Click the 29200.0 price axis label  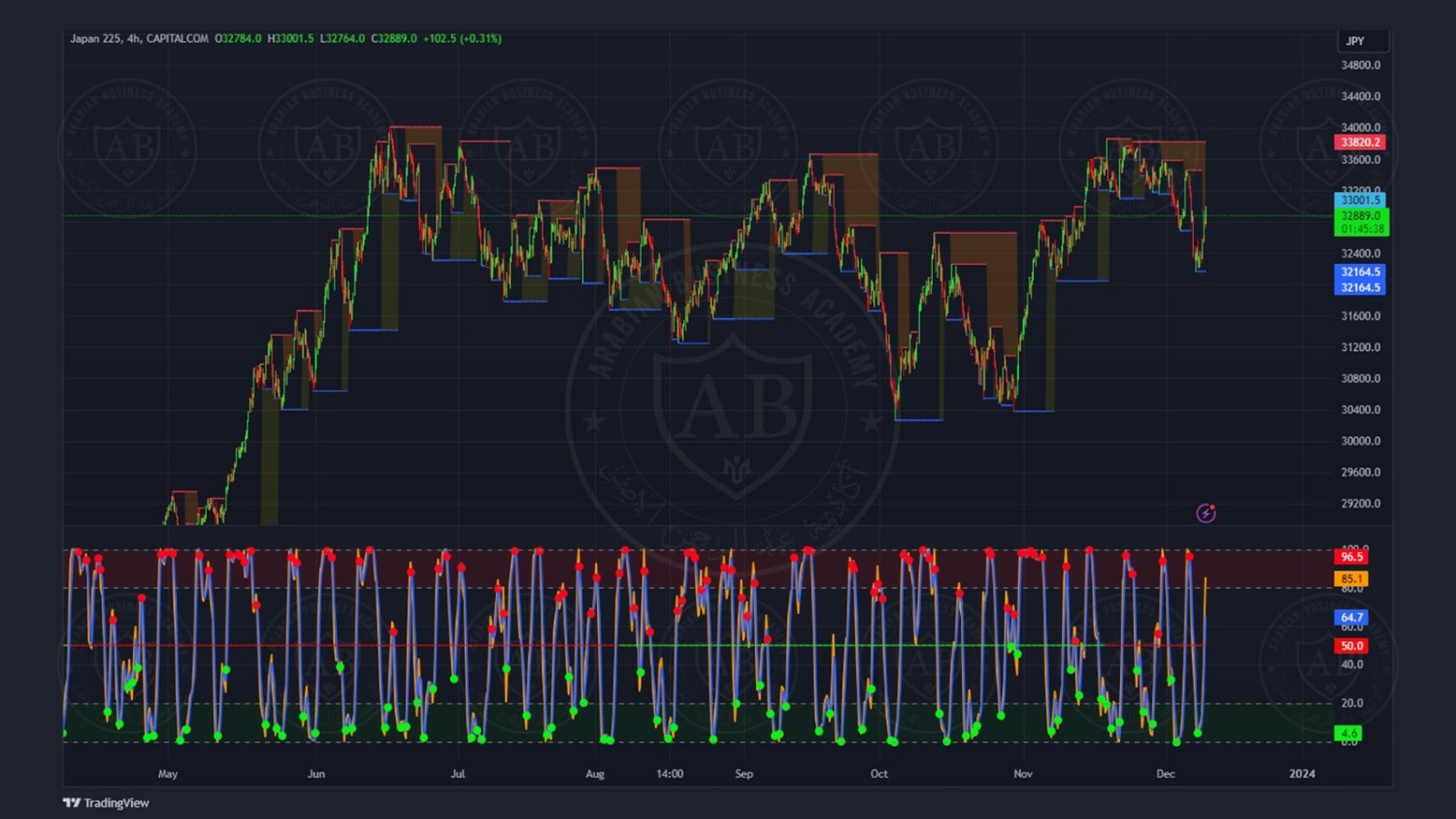(1360, 504)
